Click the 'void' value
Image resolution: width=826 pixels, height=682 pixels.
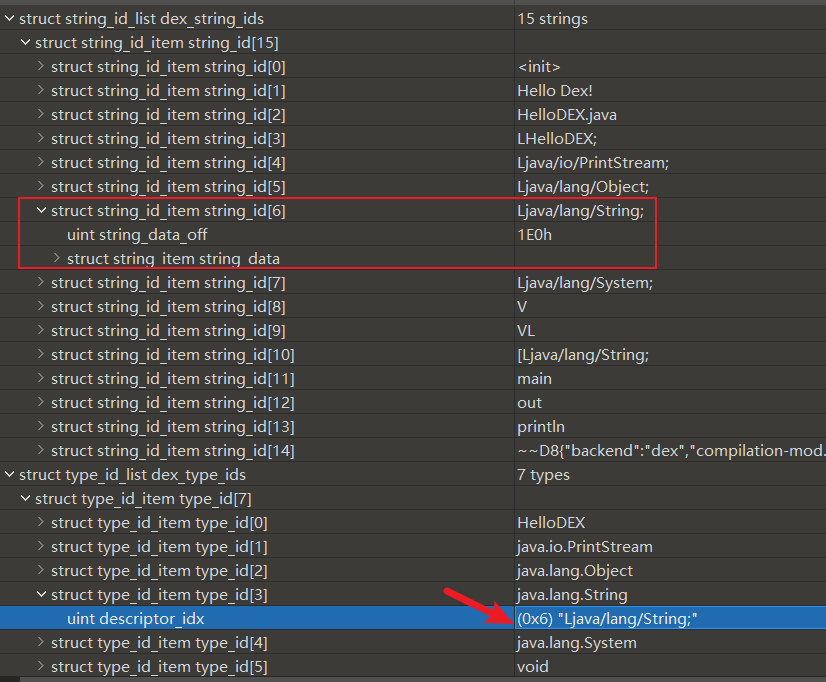click(x=533, y=667)
